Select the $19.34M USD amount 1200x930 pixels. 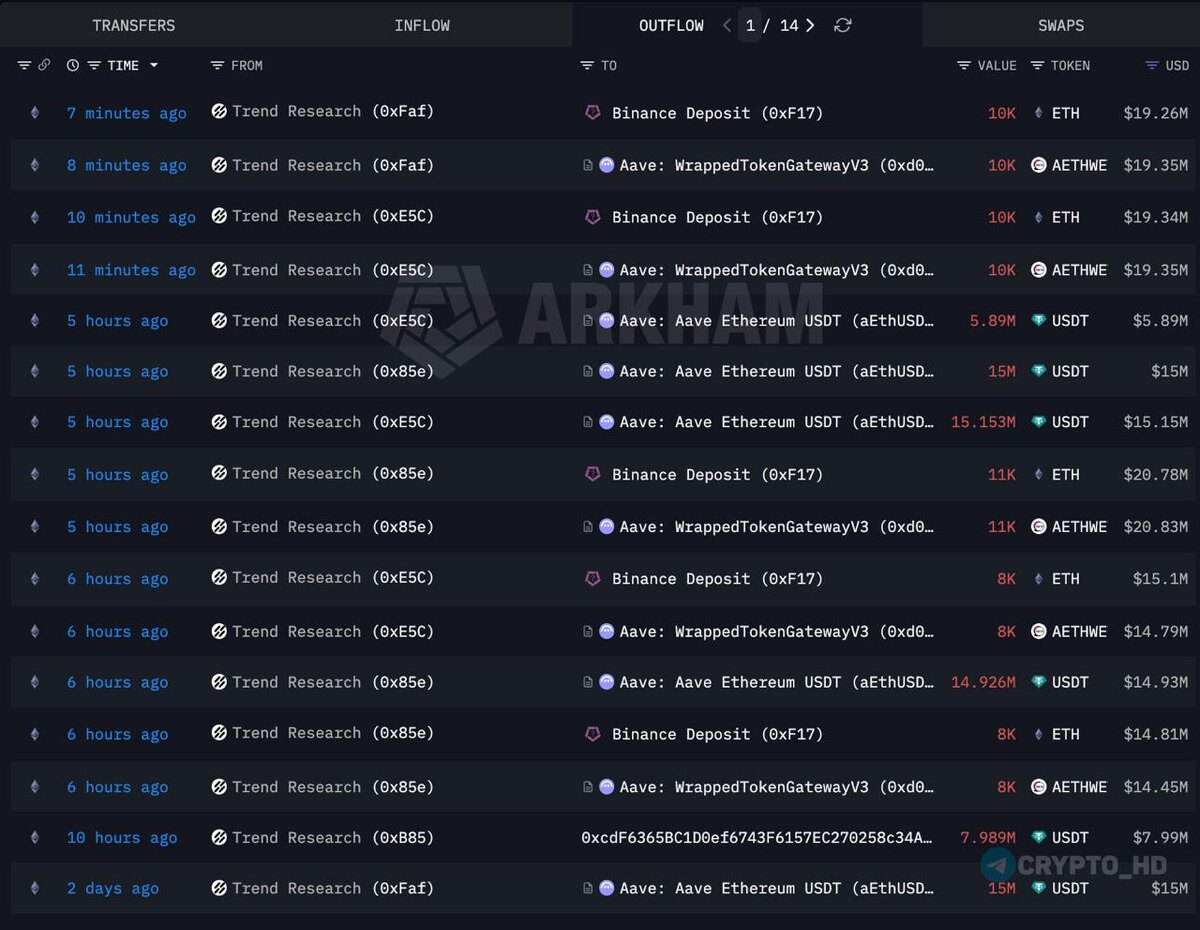coord(1156,217)
